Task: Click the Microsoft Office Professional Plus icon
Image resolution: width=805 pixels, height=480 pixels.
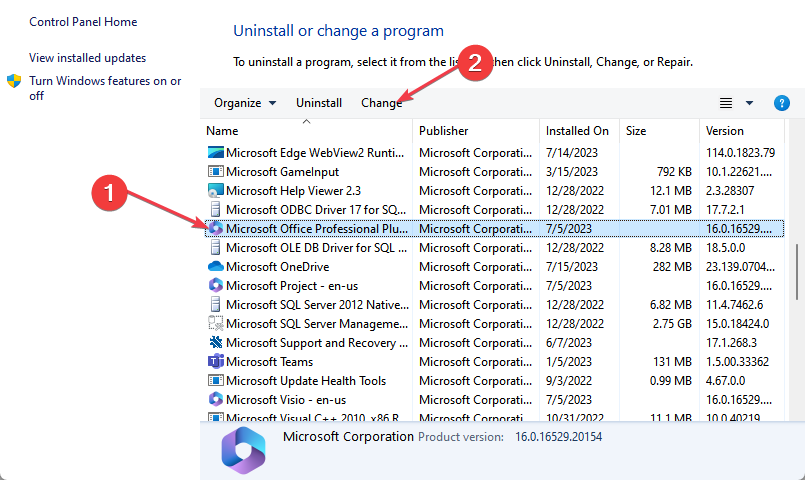Action: tap(216, 228)
